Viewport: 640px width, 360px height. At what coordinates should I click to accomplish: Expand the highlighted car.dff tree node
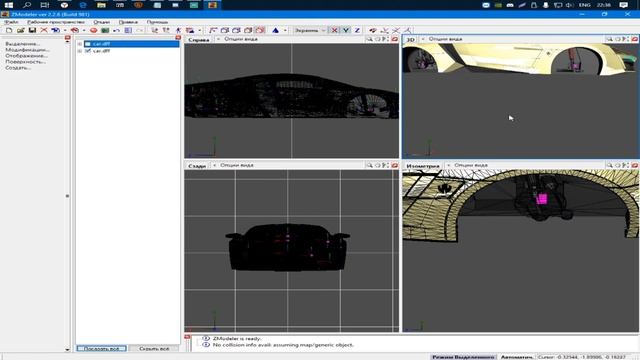coord(80,44)
